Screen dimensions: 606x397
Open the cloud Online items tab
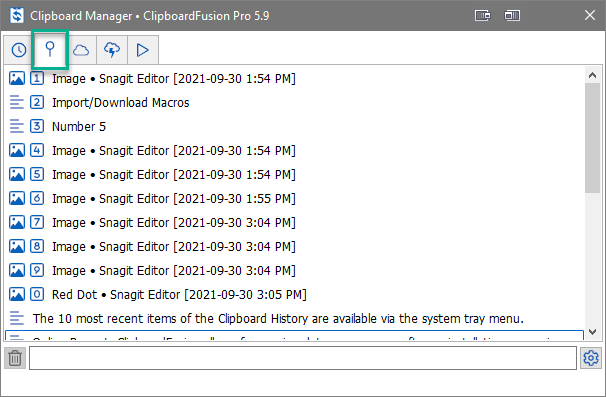(81, 50)
